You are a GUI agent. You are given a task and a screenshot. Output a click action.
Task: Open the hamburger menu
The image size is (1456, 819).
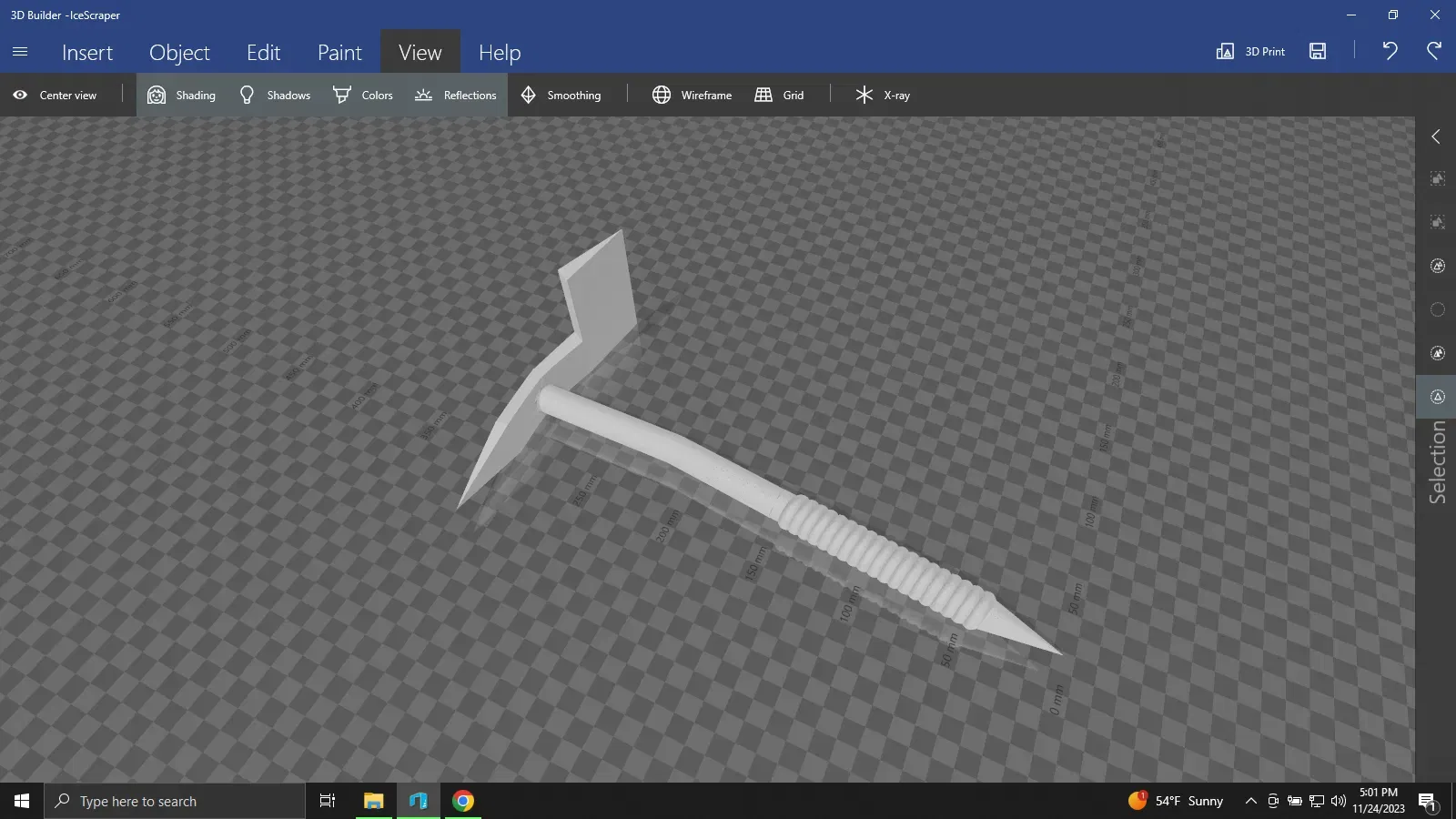point(20,52)
